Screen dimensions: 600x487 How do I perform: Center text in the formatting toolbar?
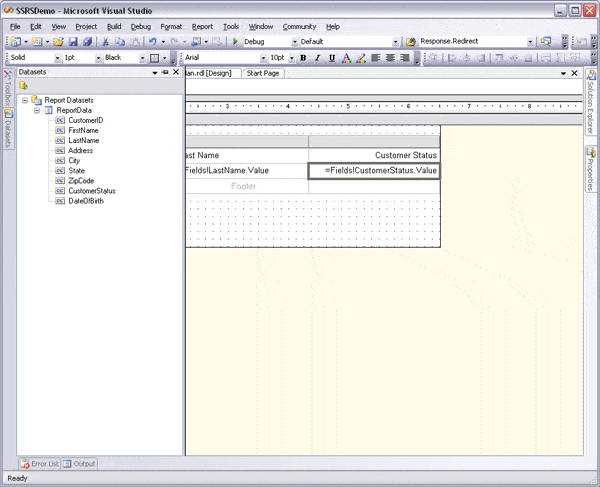(x=390, y=58)
